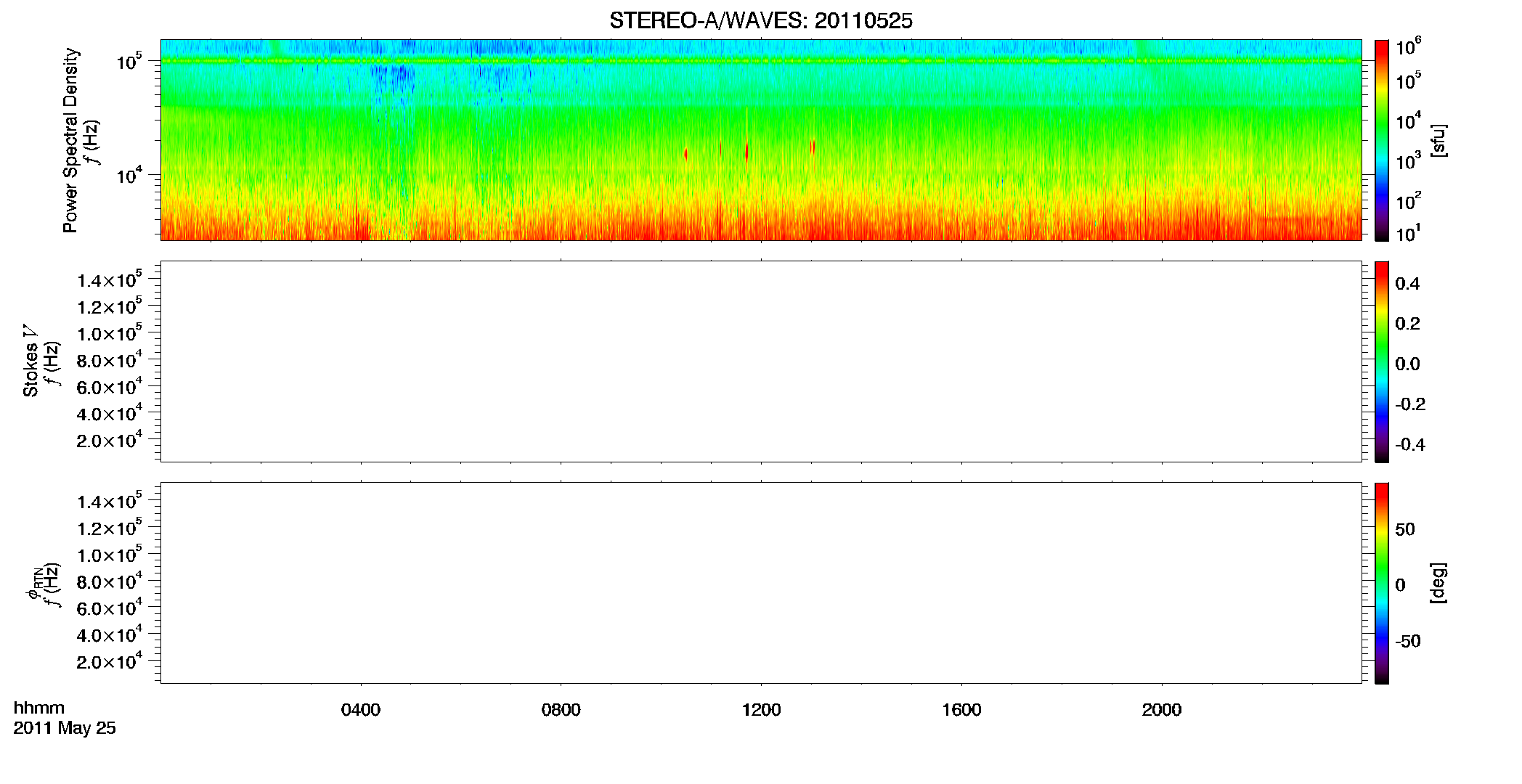Click the 2011 May 25 date label
Screen dimensions: 1522x784
coord(65,728)
